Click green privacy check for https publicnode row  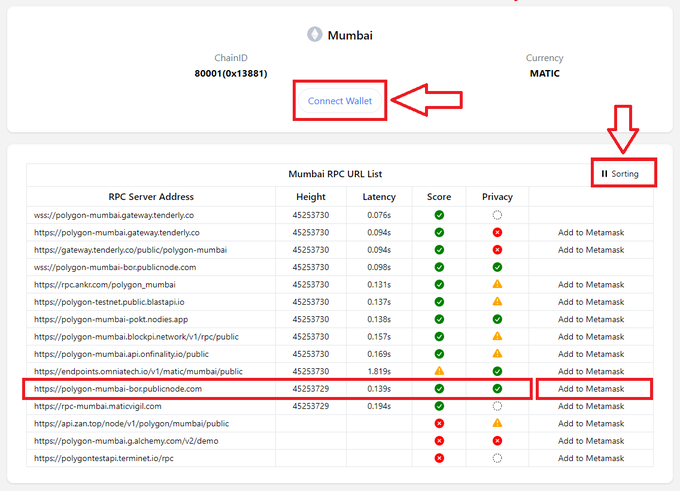[497, 389]
